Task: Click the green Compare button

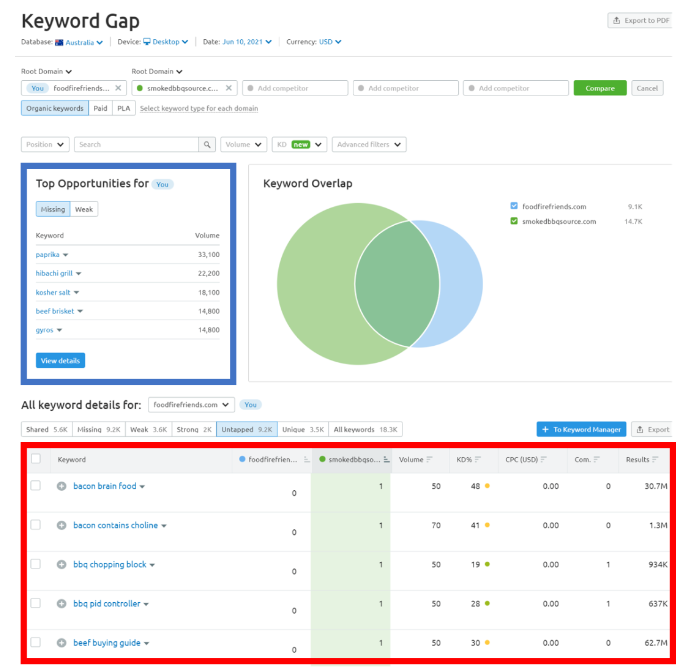Action: 600,88
